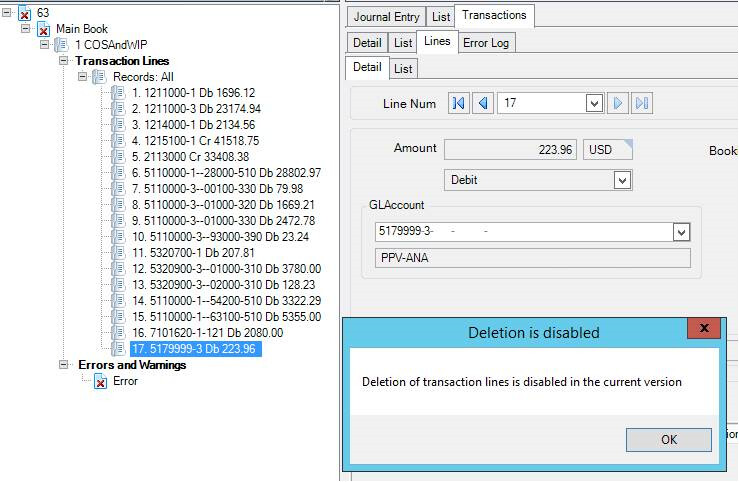Screen dimensions: 739x482
Task: Open the List tab beside Lines tab
Action: click(x=403, y=43)
